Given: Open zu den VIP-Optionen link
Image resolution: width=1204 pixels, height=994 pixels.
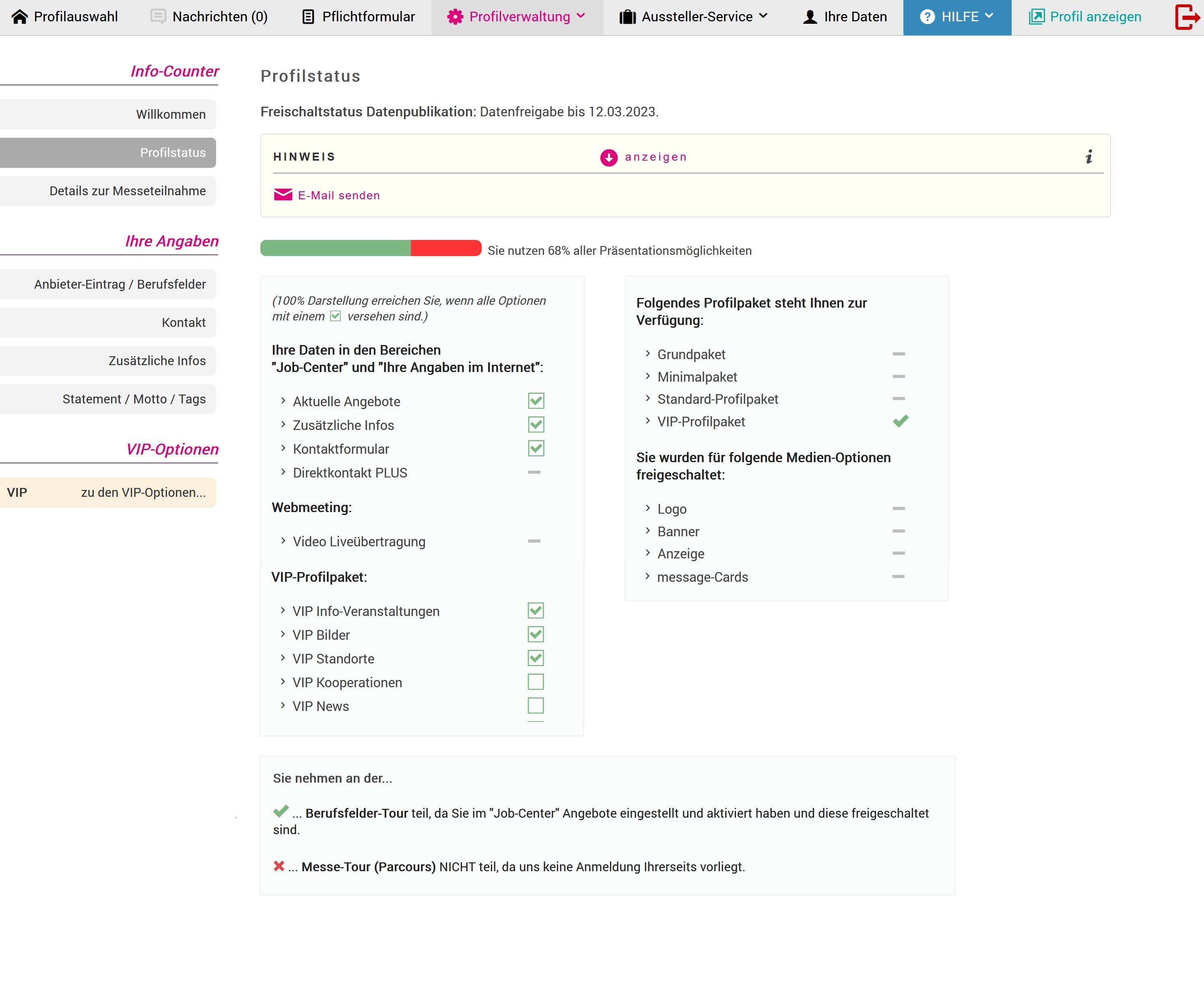Looking at the screenshot, I should point(143,492).
